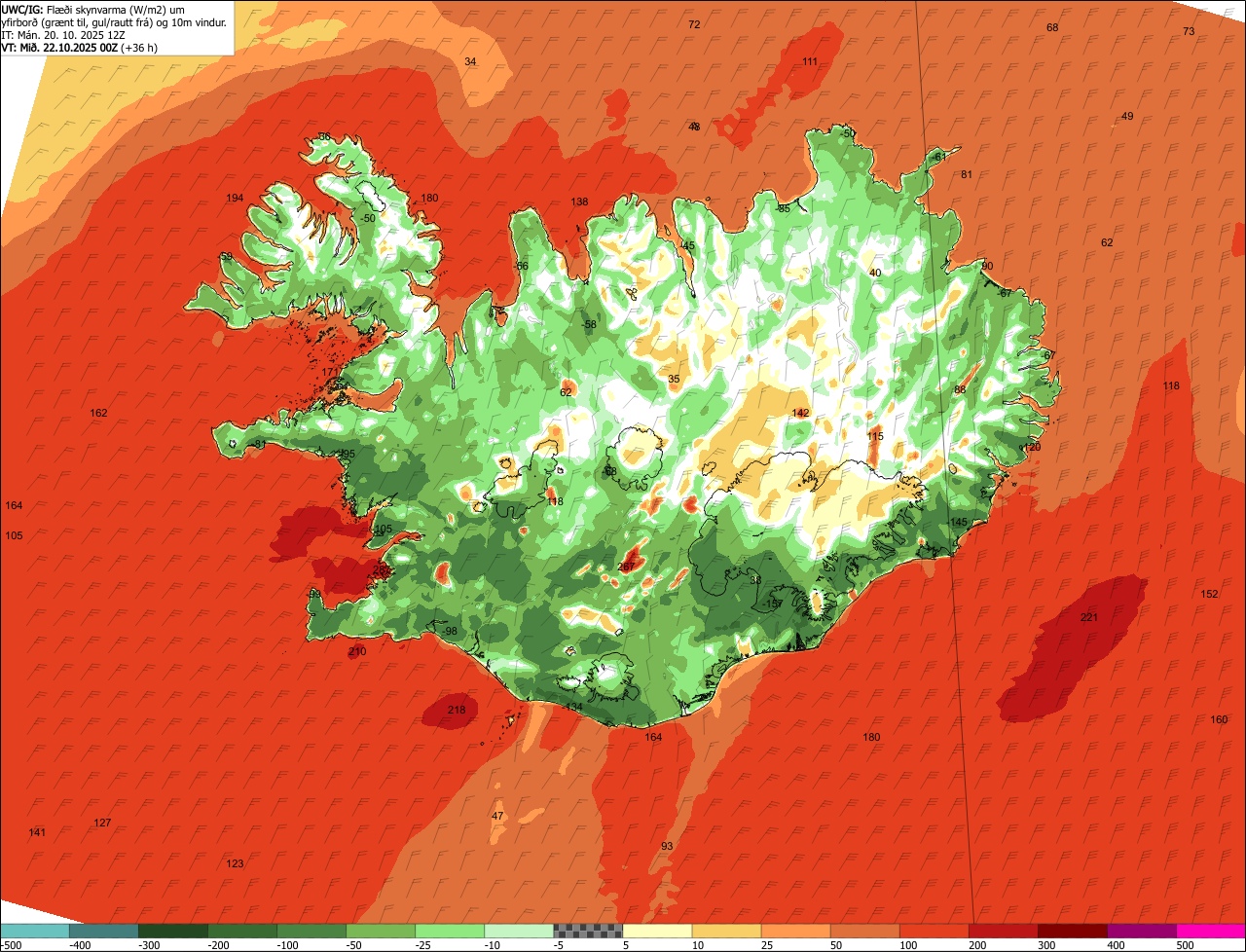Click the value 93 south of Iceland
The width and height of the screenshot is (1246, 952).
click(x=667, y=846)
